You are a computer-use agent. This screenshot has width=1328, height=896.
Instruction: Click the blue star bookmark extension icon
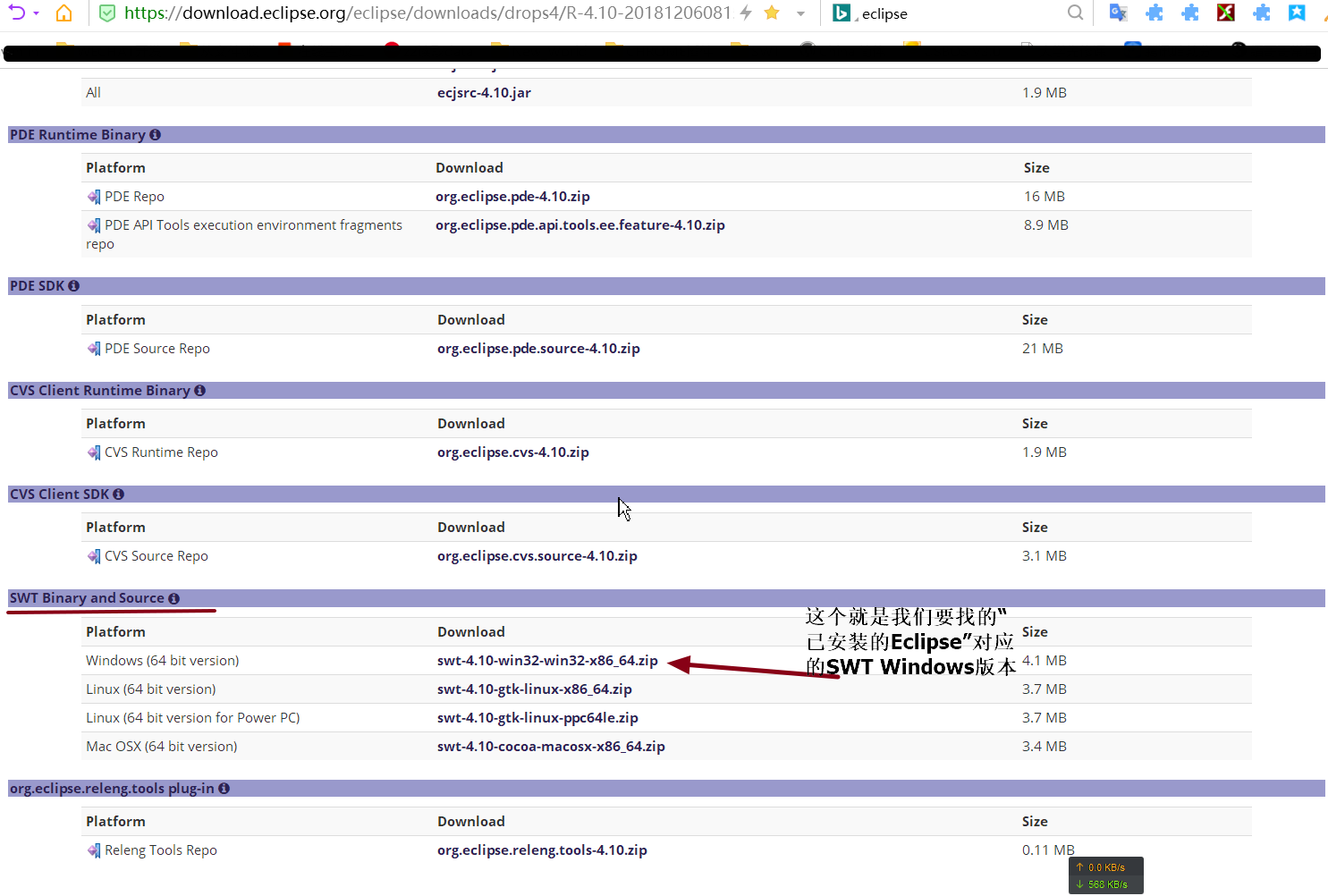1297,13
